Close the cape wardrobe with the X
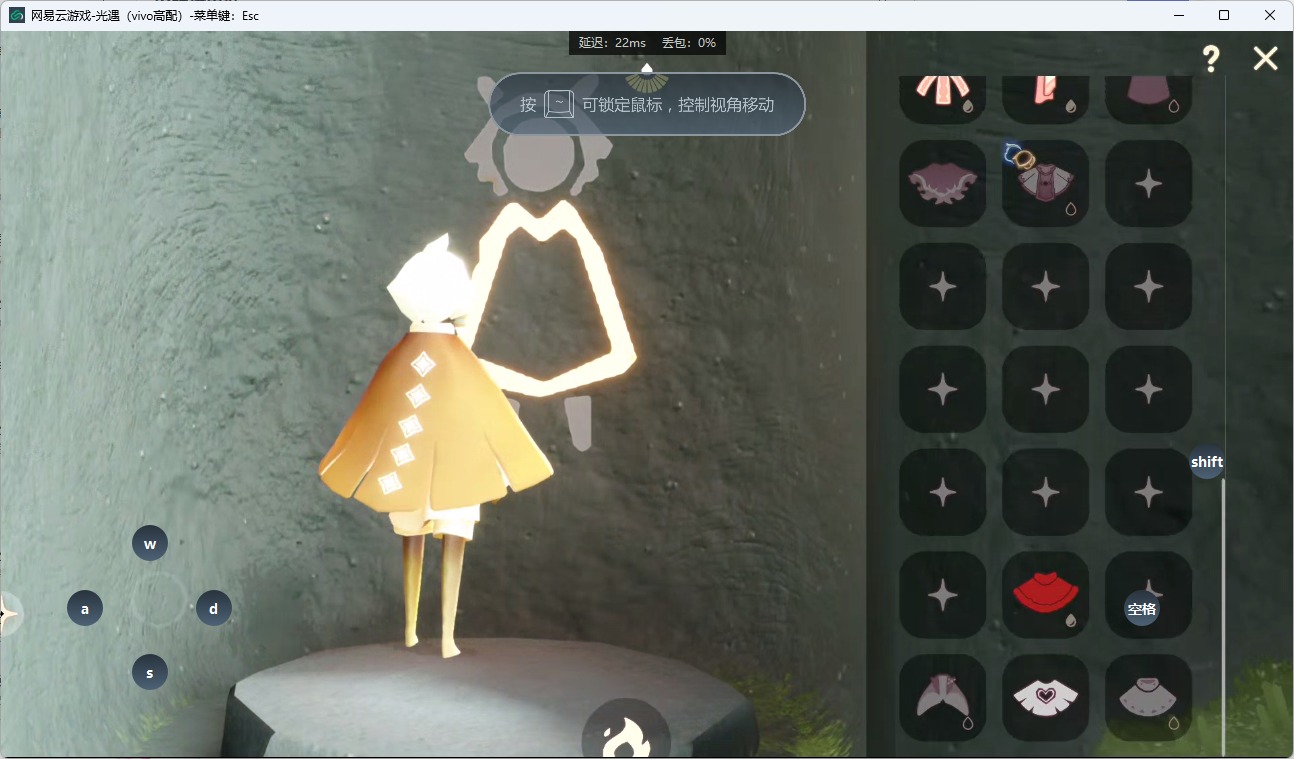The width and height of the screenshot is (1294, 759). coord(1266,59)
